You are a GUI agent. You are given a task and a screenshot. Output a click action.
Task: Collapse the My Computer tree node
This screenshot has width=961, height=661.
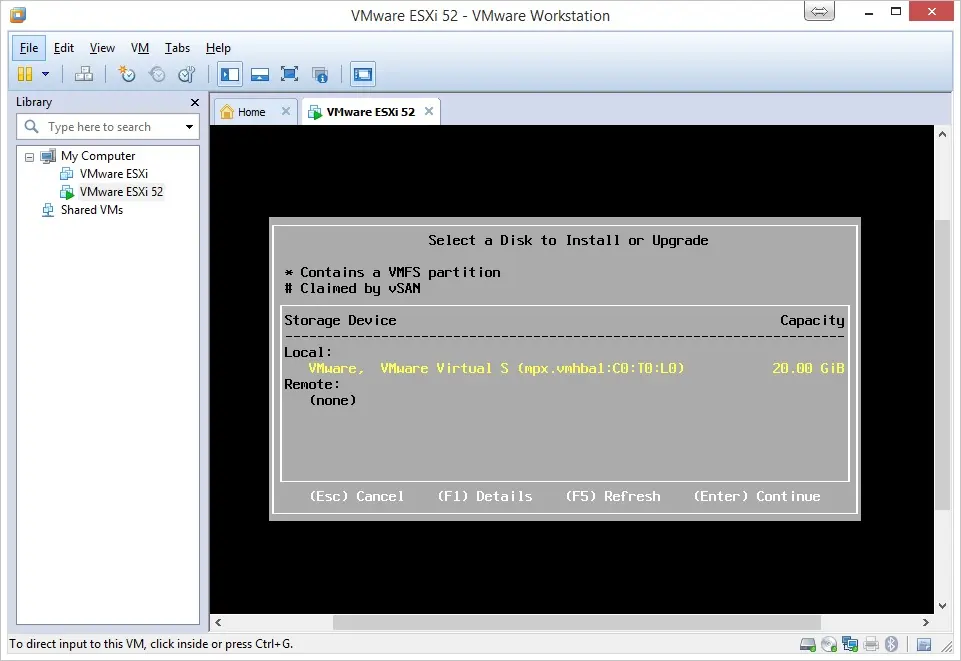click(x=29, y=157)
